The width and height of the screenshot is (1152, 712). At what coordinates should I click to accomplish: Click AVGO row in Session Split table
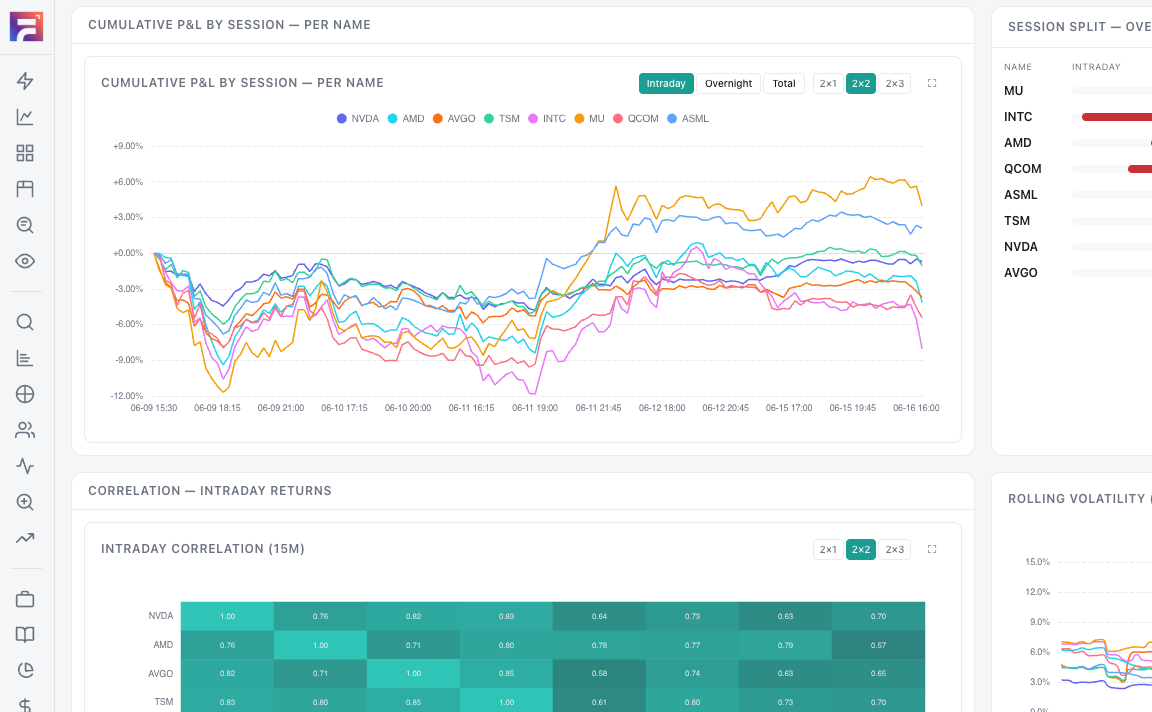[1078, 273]
